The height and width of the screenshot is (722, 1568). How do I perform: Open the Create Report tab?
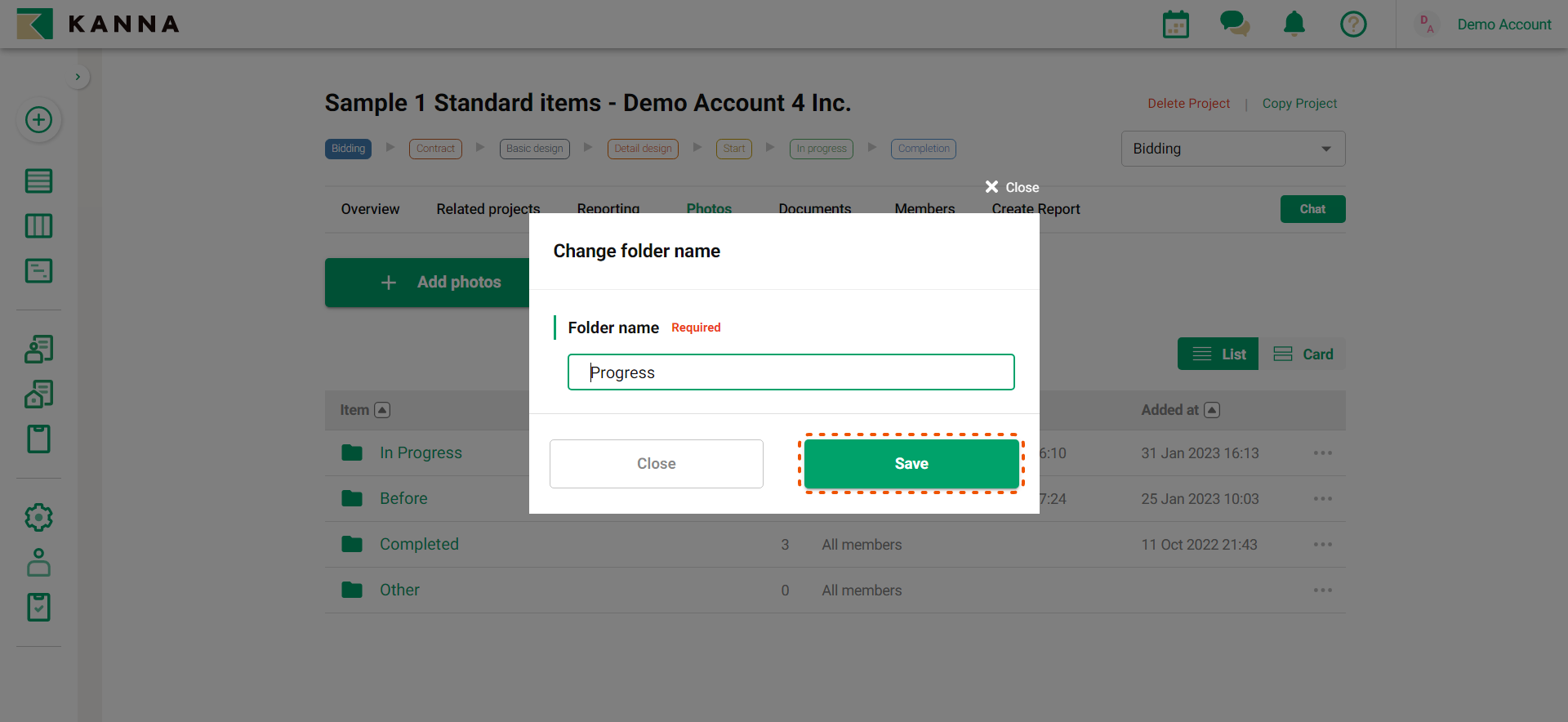pyautogui.click(x=1036, y=209)
